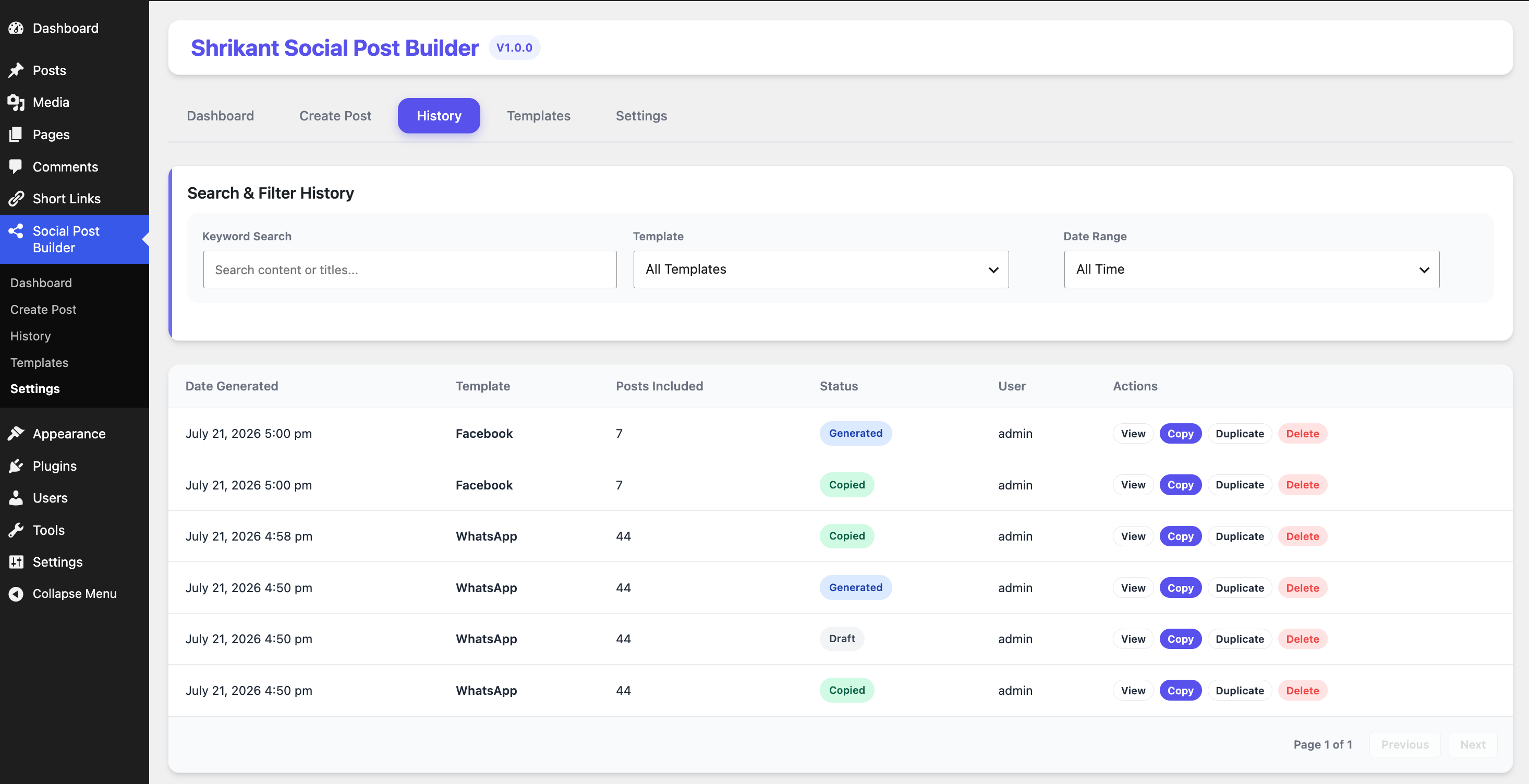Copy the WhatsApp post with Generated status
The width and height of the screenshot is (1529, 784).
pyautogui.click(x=1180, y=587)
